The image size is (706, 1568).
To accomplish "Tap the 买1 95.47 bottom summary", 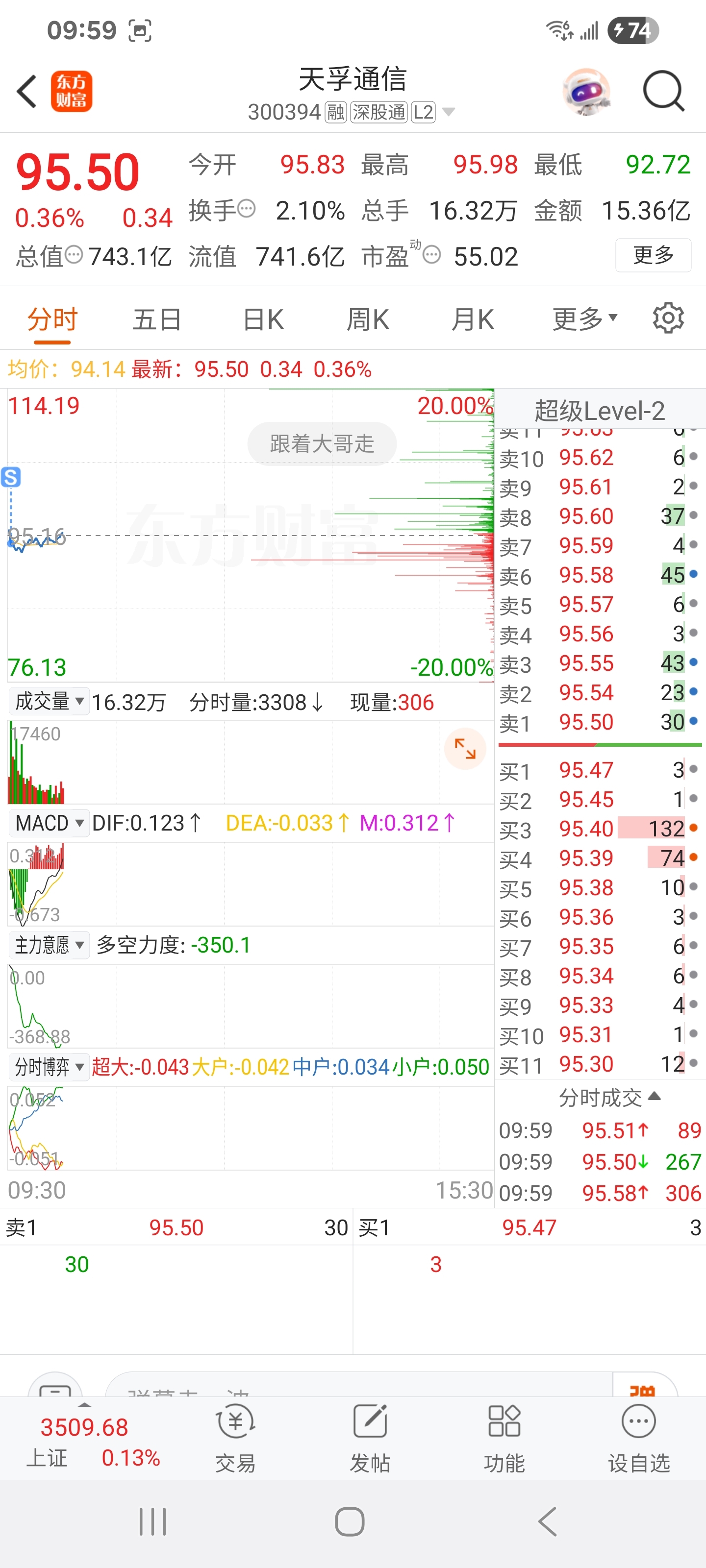I will 529,1227.
